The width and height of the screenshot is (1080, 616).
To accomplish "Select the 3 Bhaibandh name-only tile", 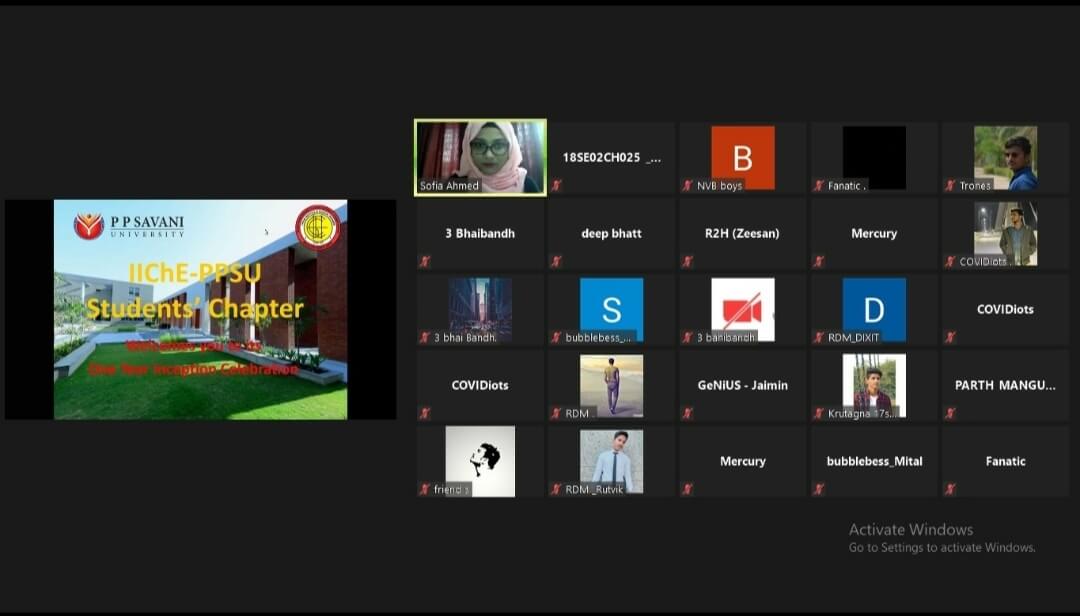I will tap(480, 233).
